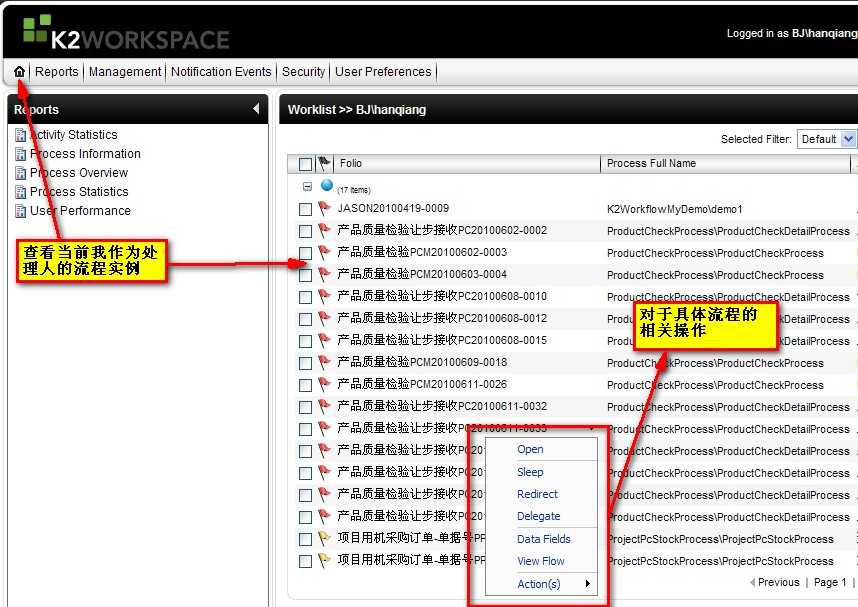Click red flag for PC20100608-0010 row
The width and height of the screenshot is (858, 607).
pos(324,296)
